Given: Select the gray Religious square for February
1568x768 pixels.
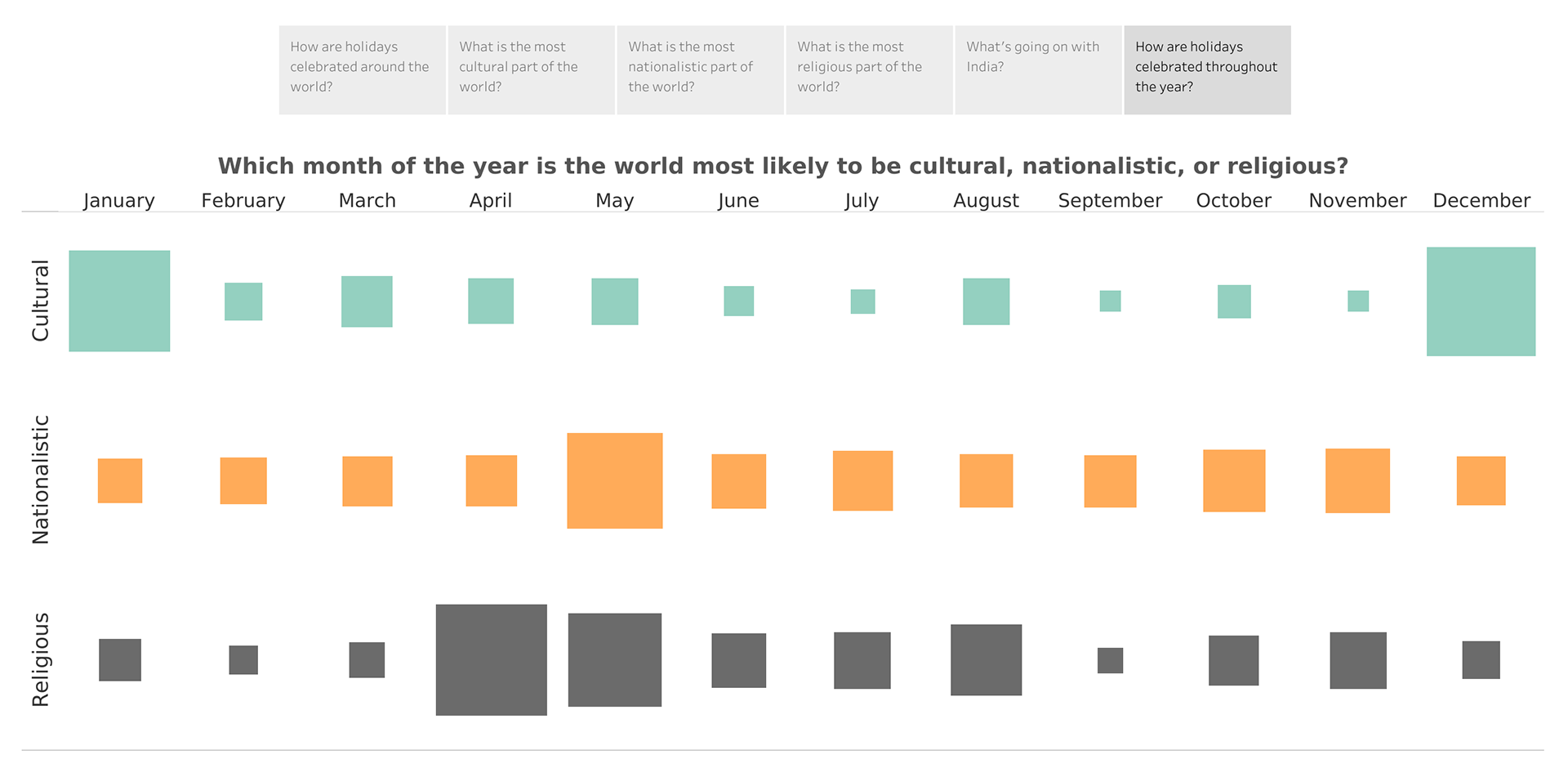Looking at the screenshot, I should [x=243, y=660].
